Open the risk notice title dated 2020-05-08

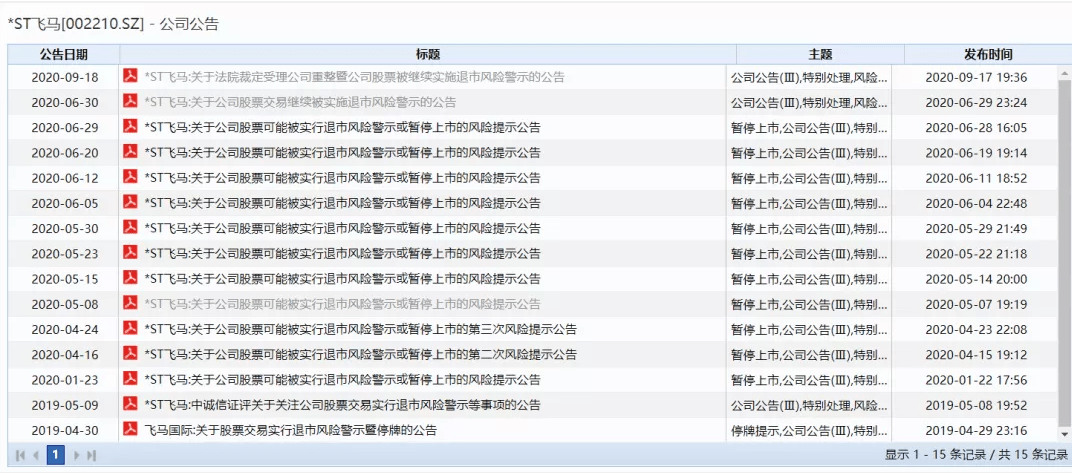coord(343,305)
